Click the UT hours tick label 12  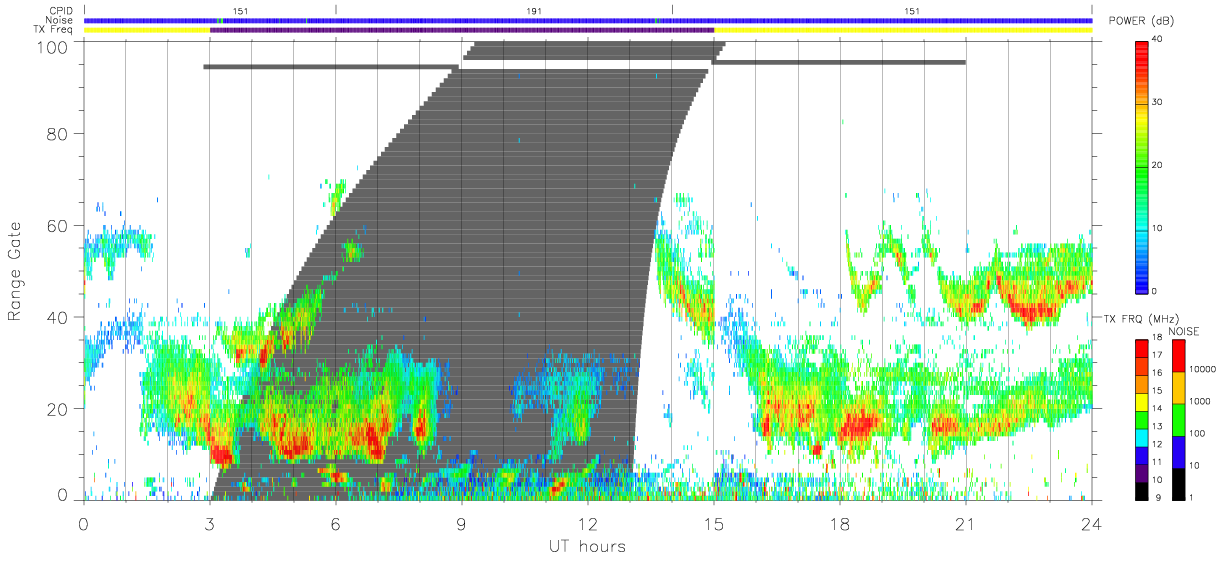click(x=588, y=522)
